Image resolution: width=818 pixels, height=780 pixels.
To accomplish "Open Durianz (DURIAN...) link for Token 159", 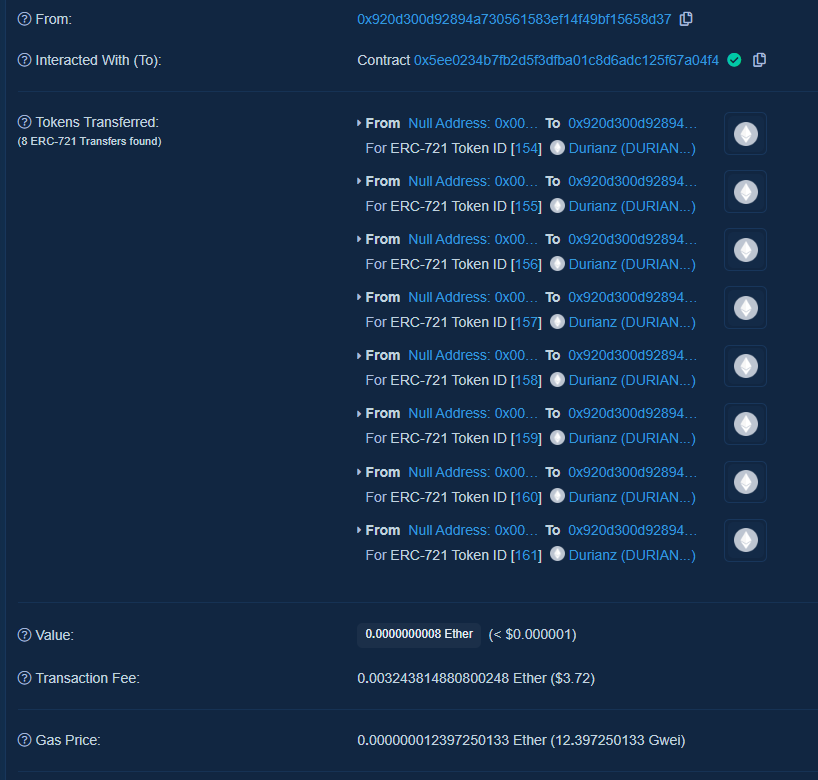I will (x=632, y=438).
